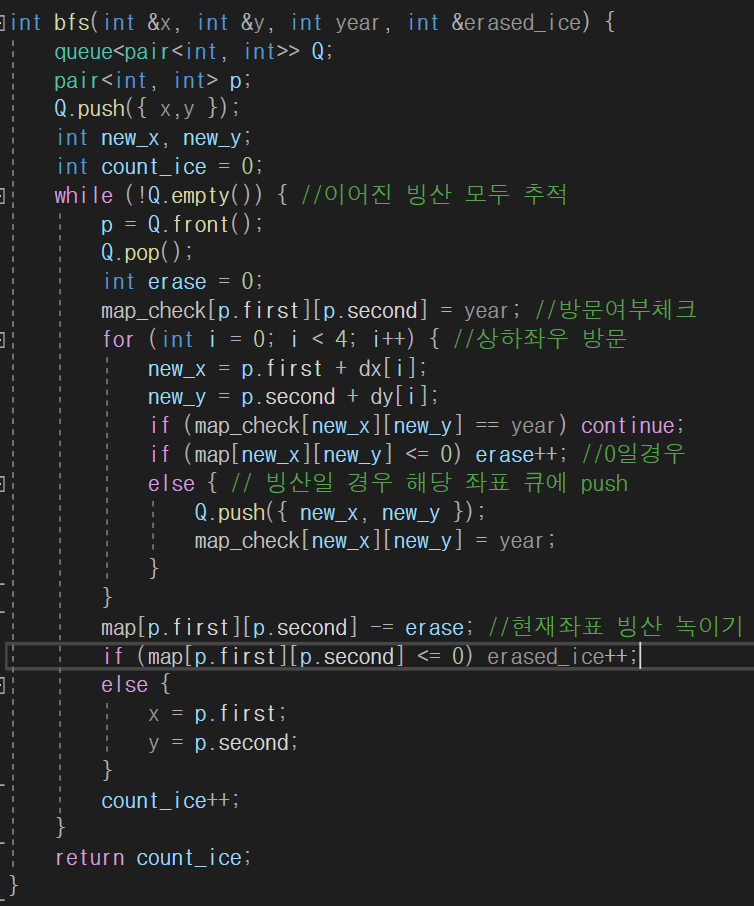Click the 'pair<int, int> p;' declaration line

pos(153,80)
